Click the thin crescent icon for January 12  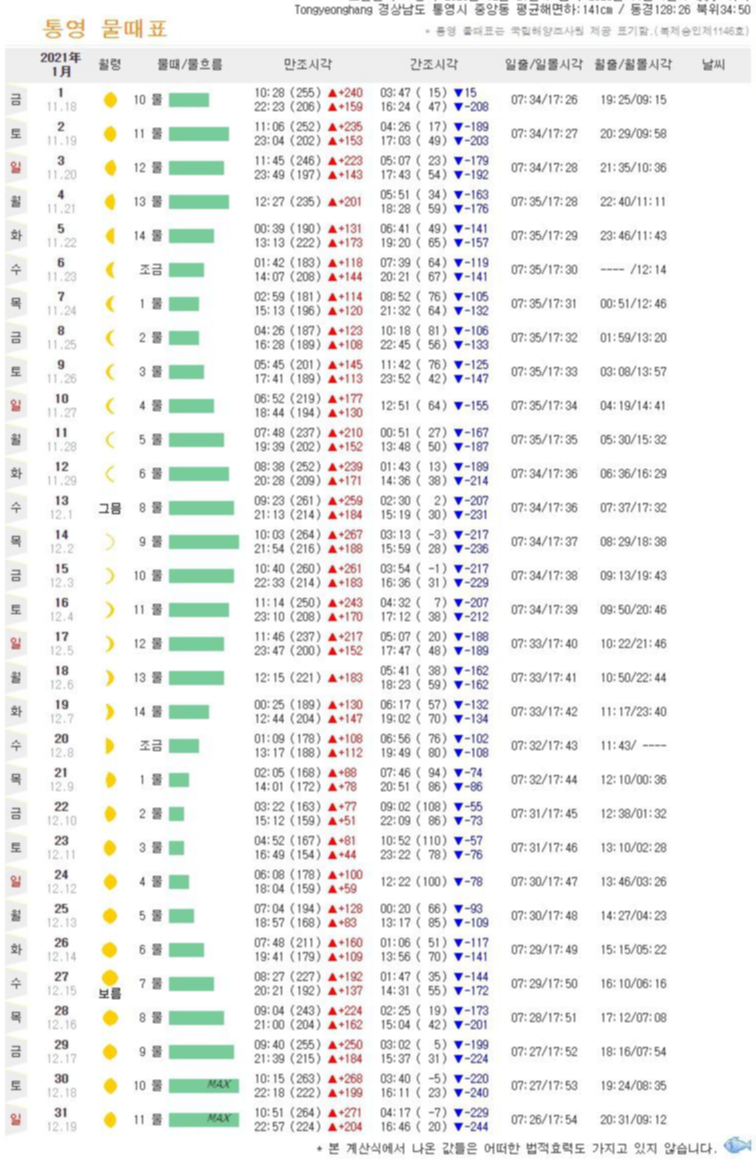point(110,473)
